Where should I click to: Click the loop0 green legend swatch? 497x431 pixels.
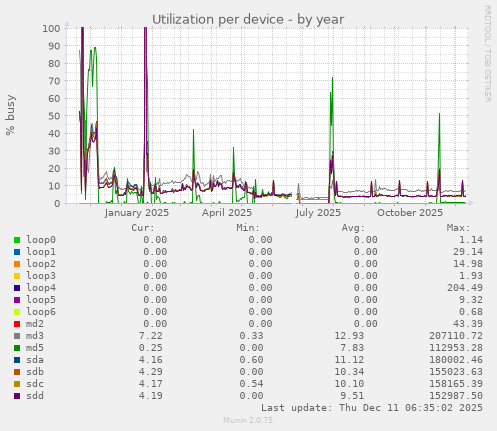click(17, 240)
